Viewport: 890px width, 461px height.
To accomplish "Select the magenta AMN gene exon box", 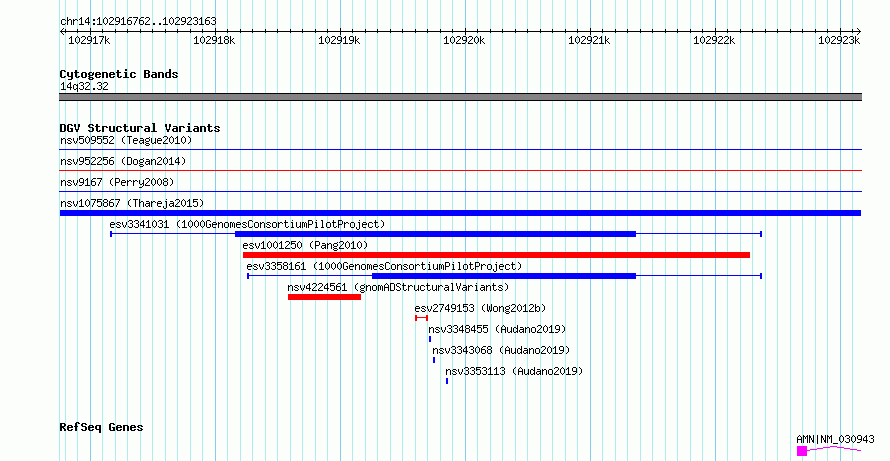I will pyautogui.click(x=801, y=451).
